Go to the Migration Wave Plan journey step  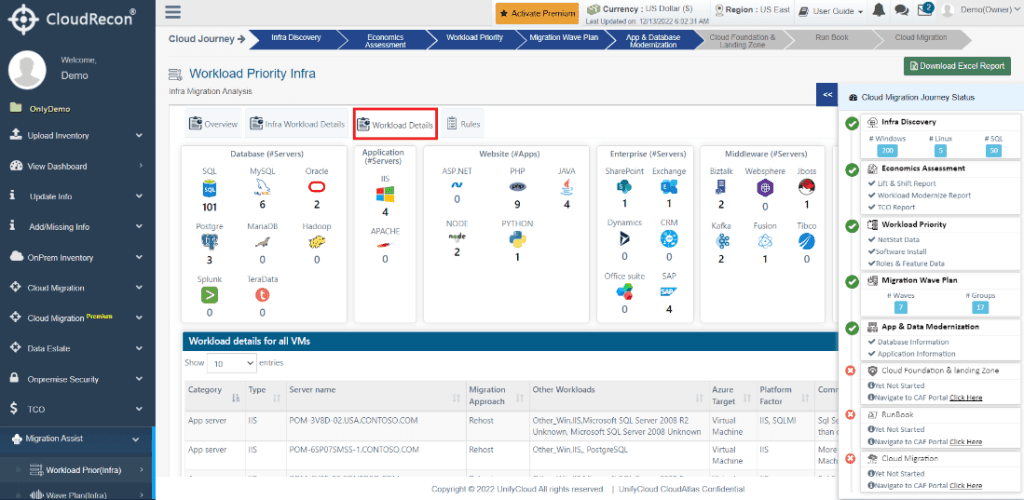point(563,38)
